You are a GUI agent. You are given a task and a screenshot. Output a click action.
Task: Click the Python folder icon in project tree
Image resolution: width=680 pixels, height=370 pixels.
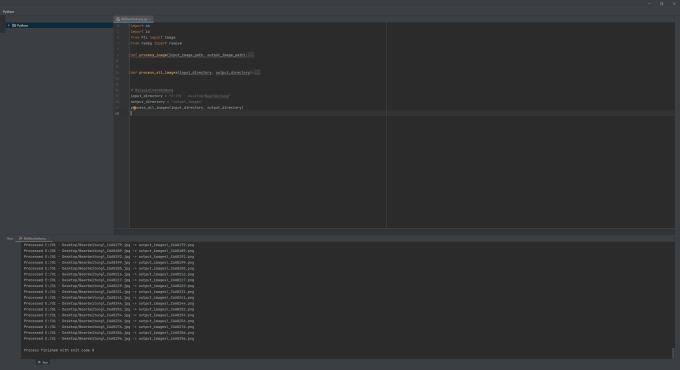coord(14,26)
